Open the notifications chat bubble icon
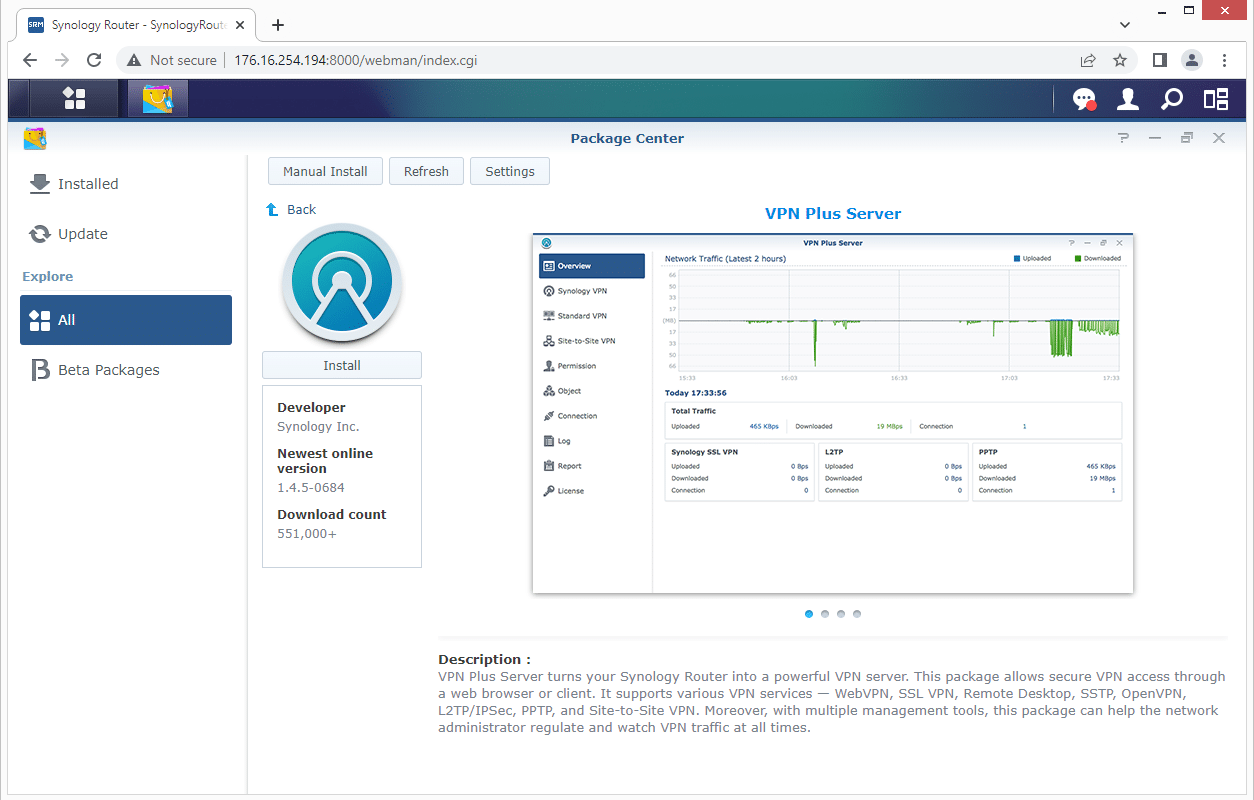This screenshot has height=800, width=1254. pos(1084,99)
